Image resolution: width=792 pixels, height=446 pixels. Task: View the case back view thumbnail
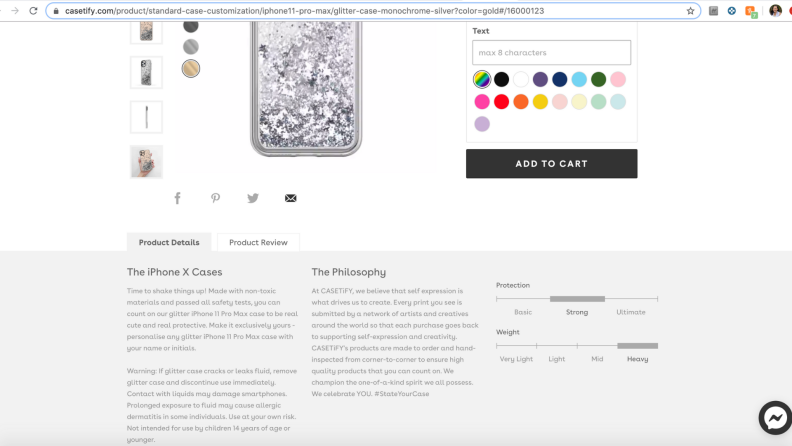tap(146, 72)
